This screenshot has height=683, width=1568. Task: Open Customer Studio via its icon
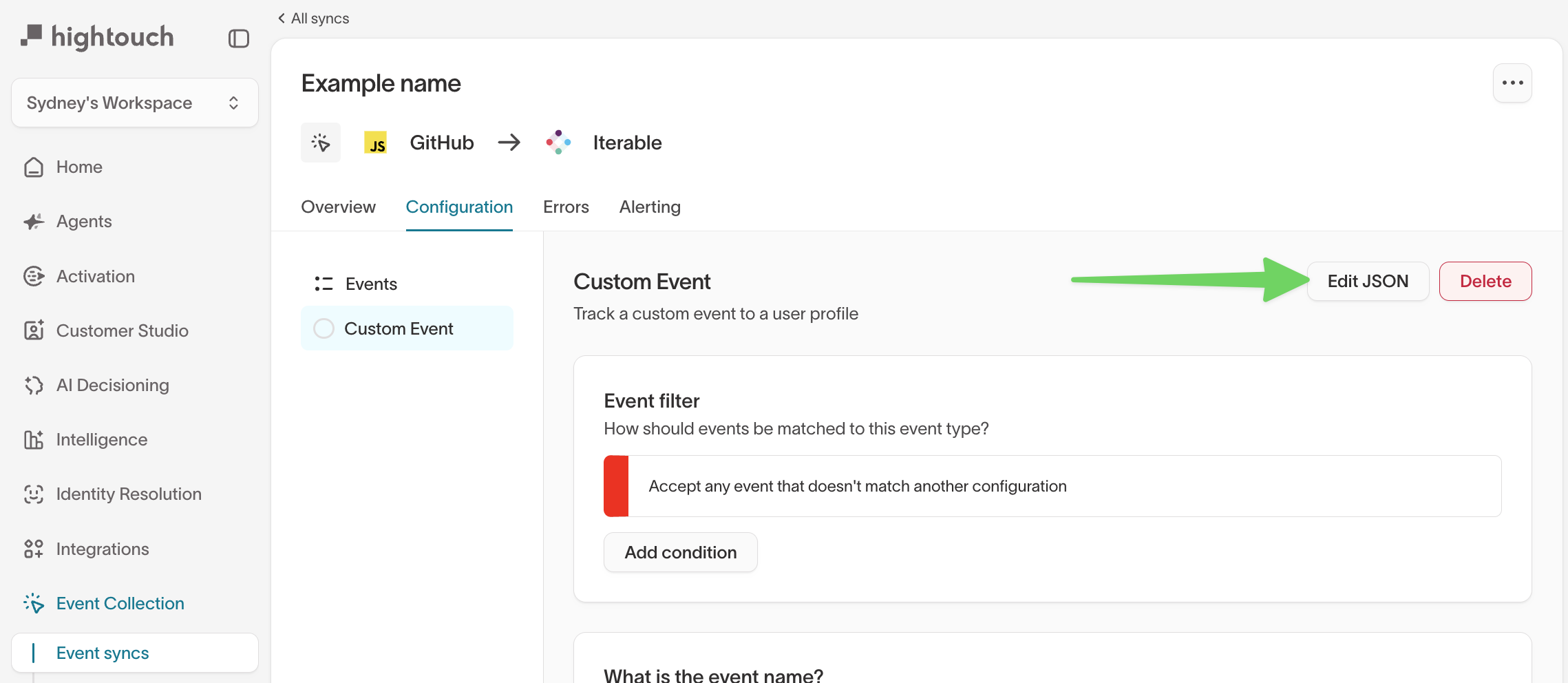34,330
